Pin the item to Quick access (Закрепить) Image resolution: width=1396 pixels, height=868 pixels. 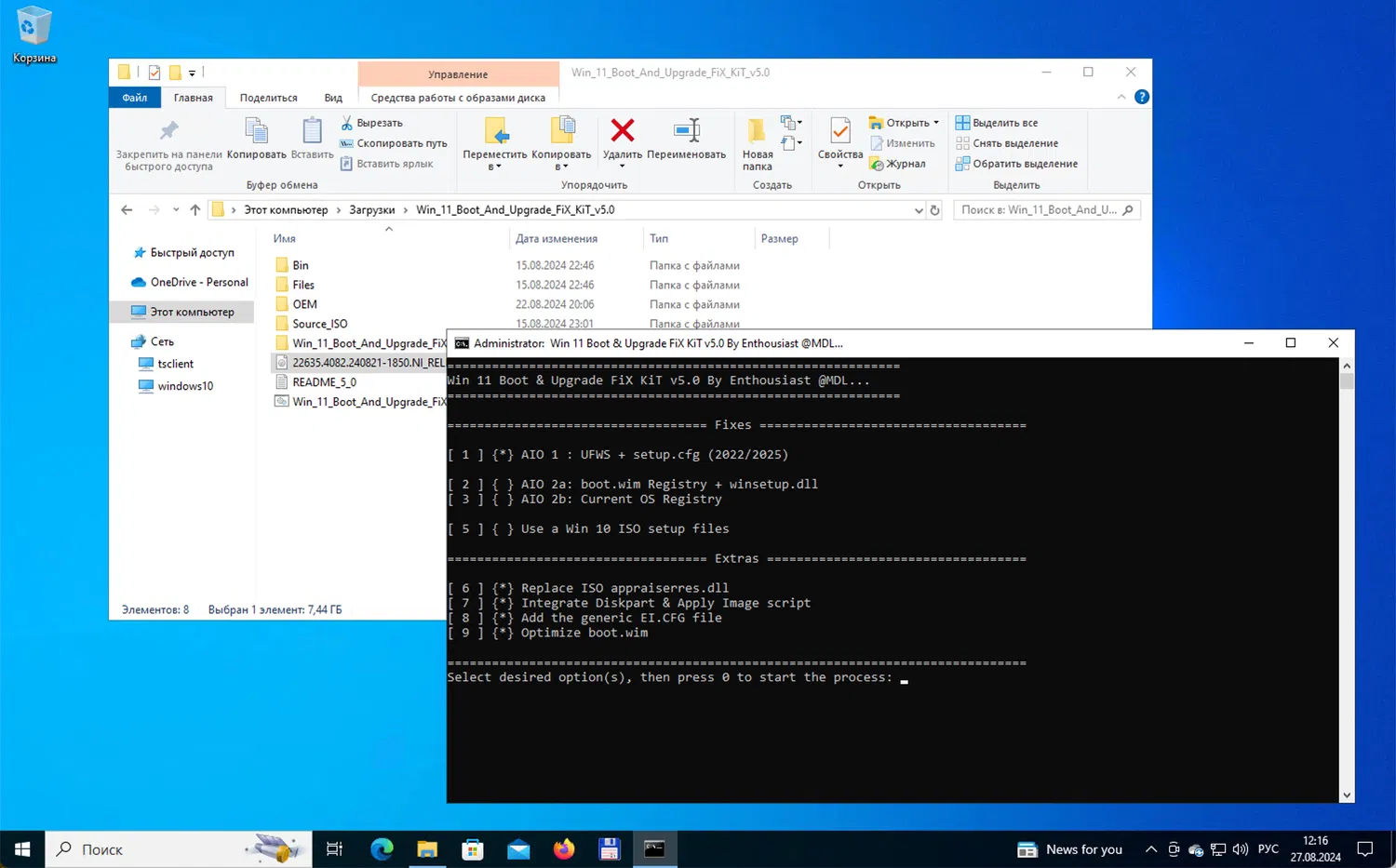tap(168, 144)
